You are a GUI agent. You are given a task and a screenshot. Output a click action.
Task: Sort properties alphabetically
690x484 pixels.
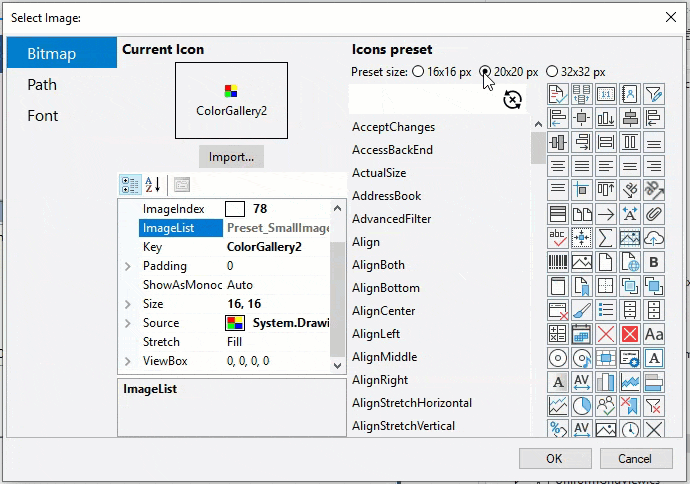[152, 185]
